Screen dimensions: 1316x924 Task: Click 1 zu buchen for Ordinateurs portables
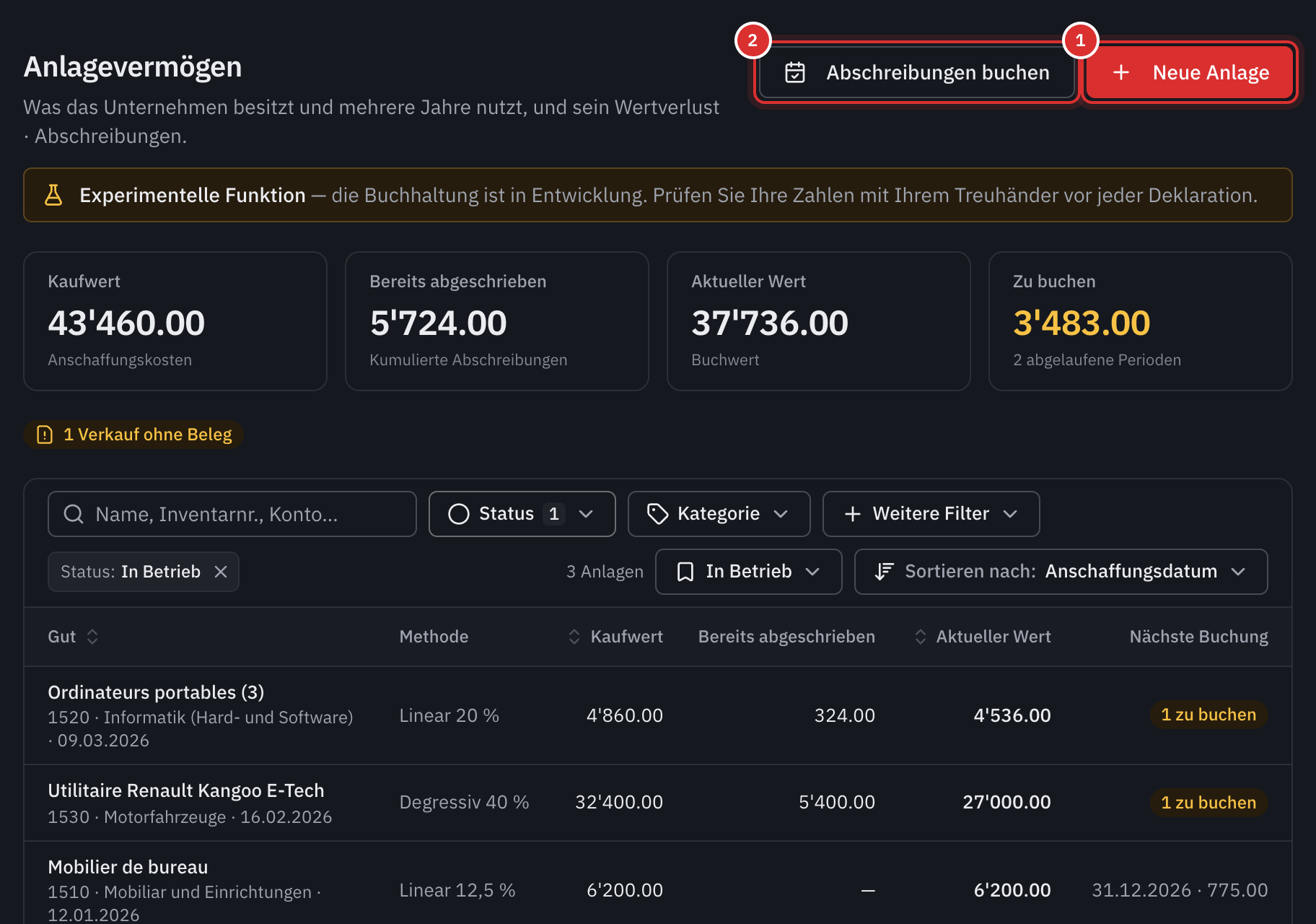[1208, 715]
